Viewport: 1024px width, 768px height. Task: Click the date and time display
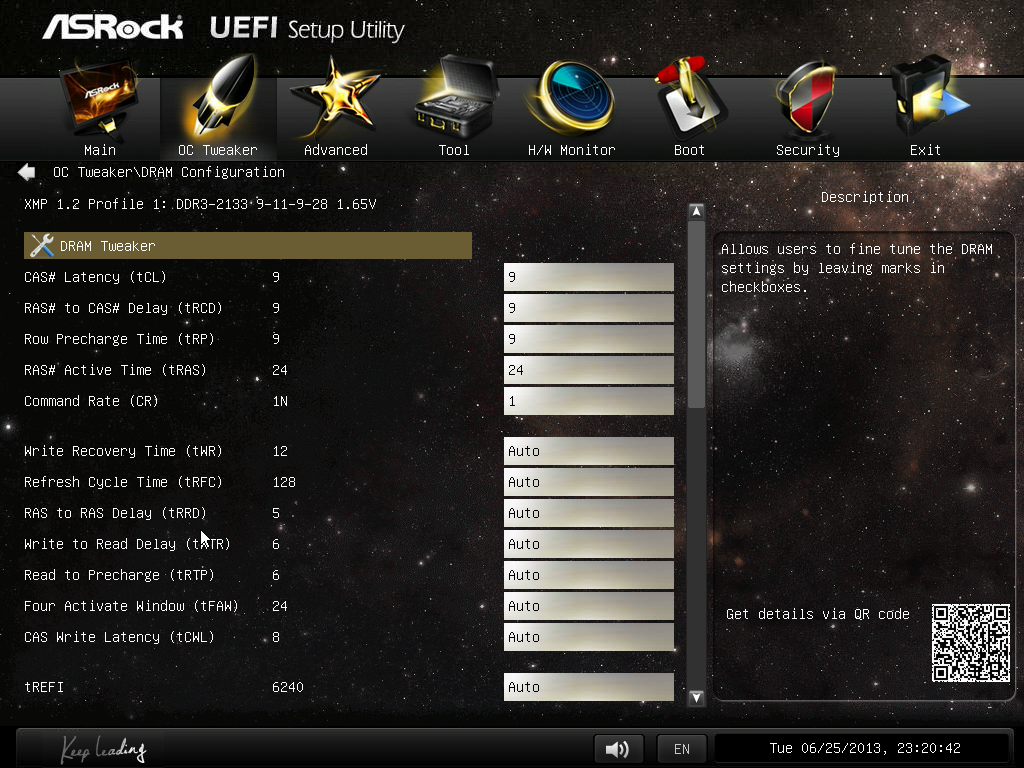point(865,748)
